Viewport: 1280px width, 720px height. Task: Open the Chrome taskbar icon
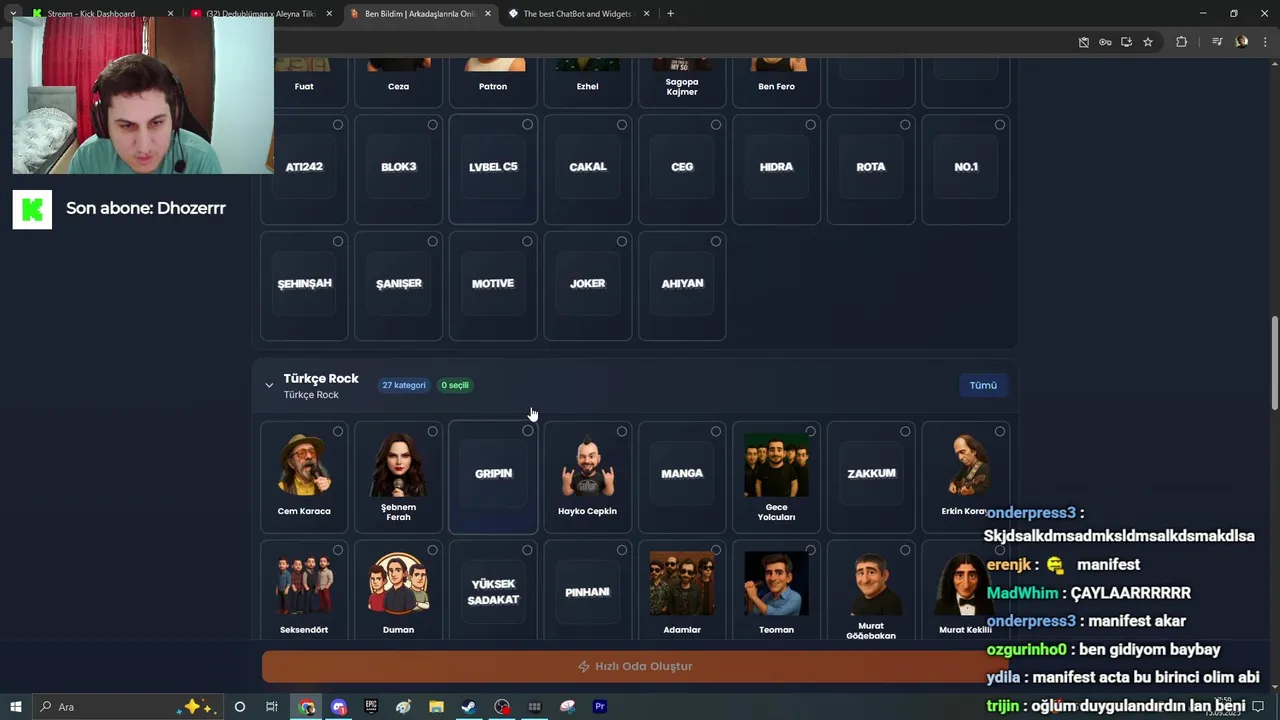point(306,707)
